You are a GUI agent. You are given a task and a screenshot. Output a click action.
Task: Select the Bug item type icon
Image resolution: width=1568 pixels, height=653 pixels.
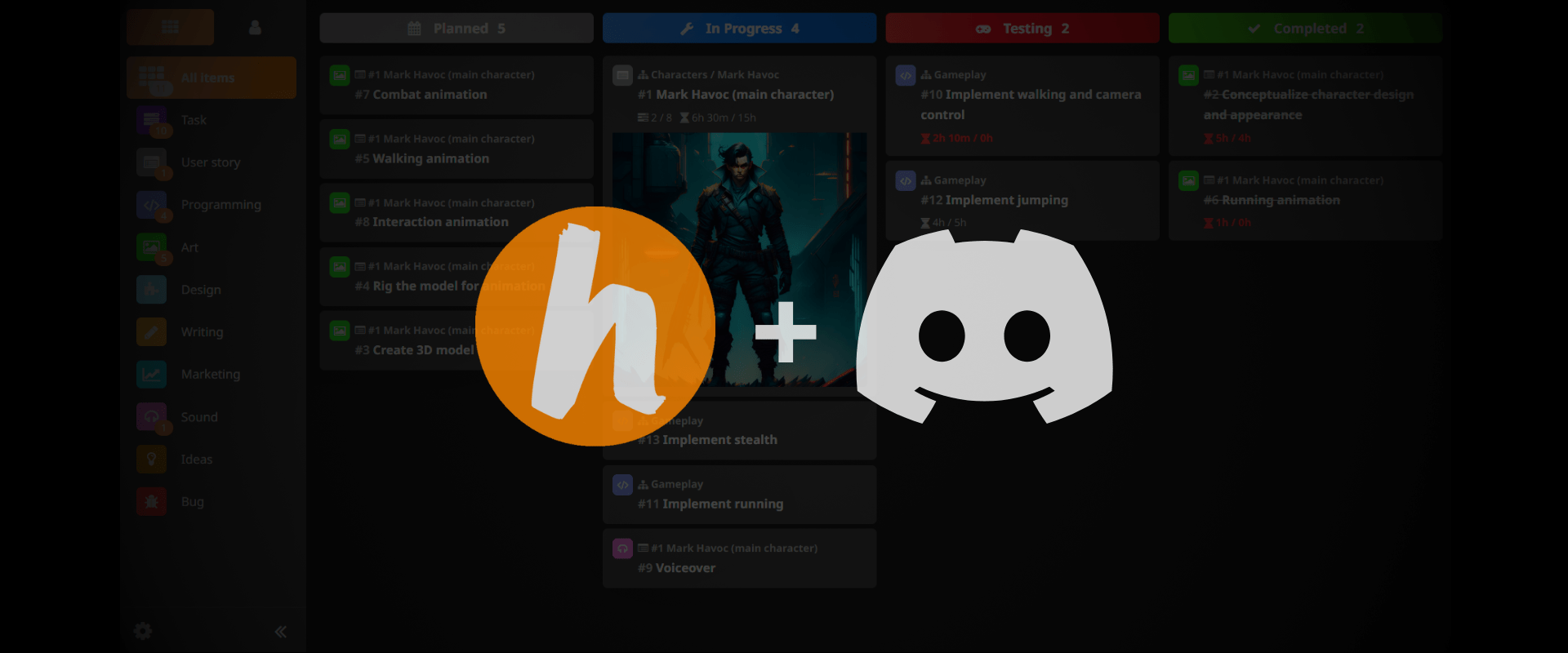[x=152, y=502]
